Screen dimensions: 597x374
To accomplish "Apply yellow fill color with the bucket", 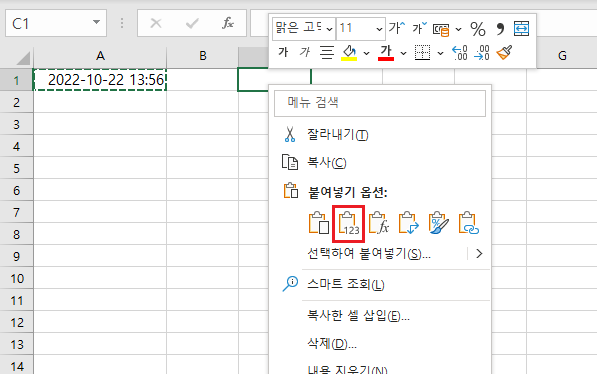I will coord(349,53).
